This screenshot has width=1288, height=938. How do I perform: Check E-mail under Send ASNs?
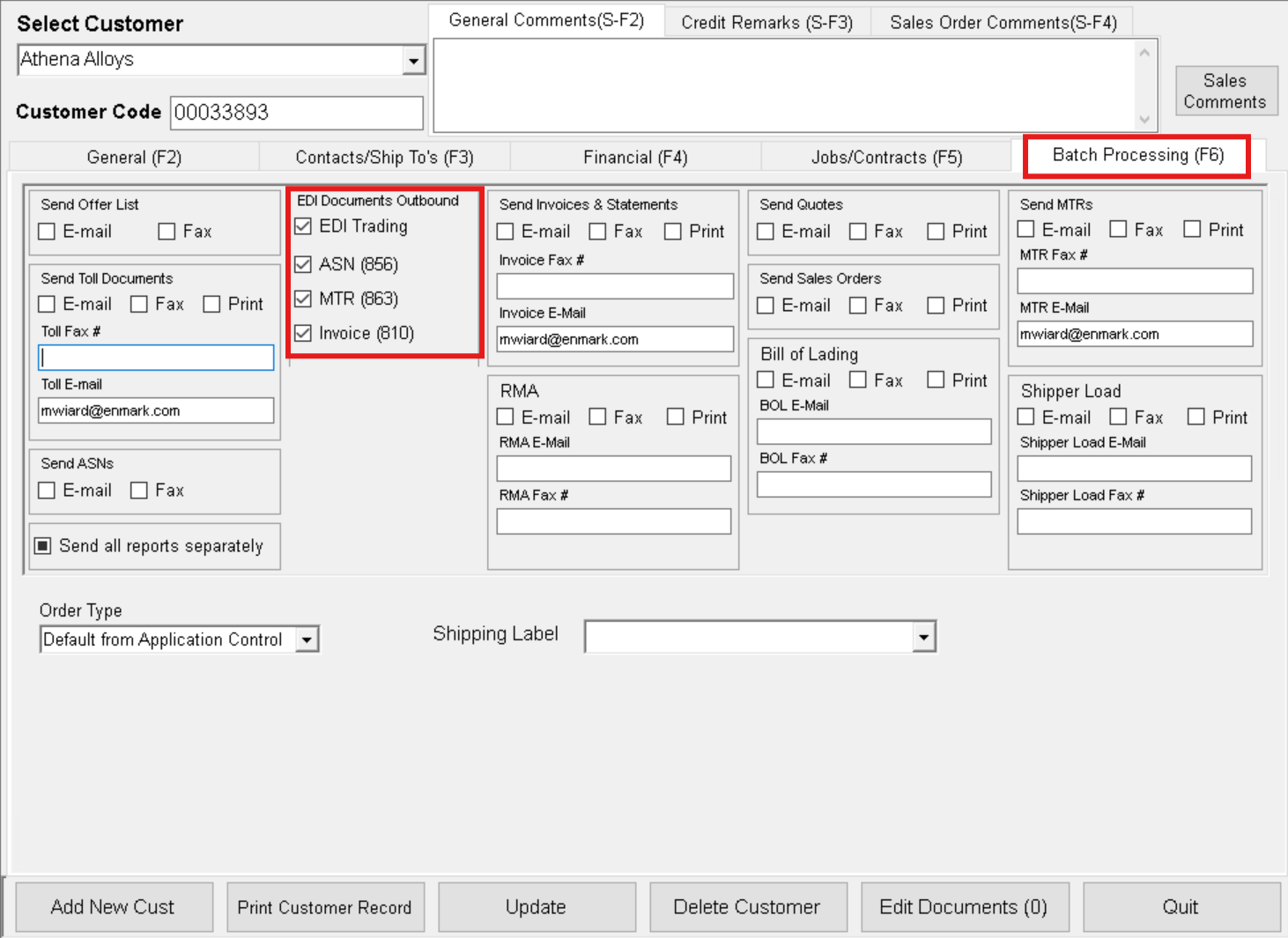pyautogui.click(x=47, y=490)
